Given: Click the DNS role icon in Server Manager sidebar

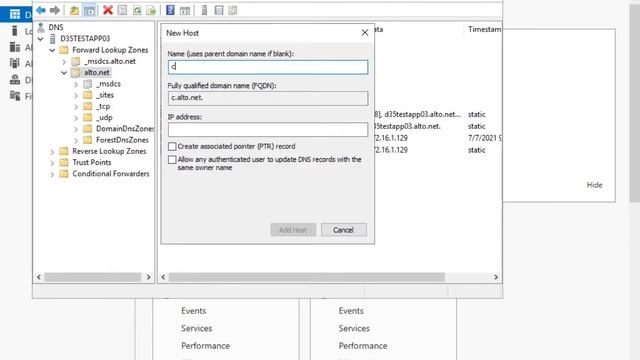Looking at the screenshot, I should coord(15,80).
